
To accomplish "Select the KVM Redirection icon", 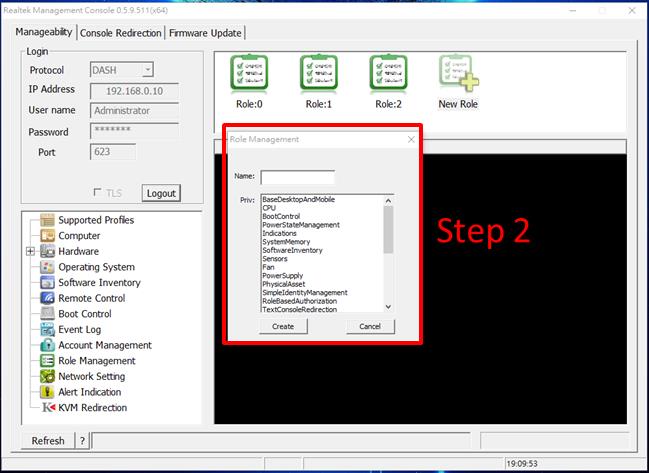I will [48, 408].
